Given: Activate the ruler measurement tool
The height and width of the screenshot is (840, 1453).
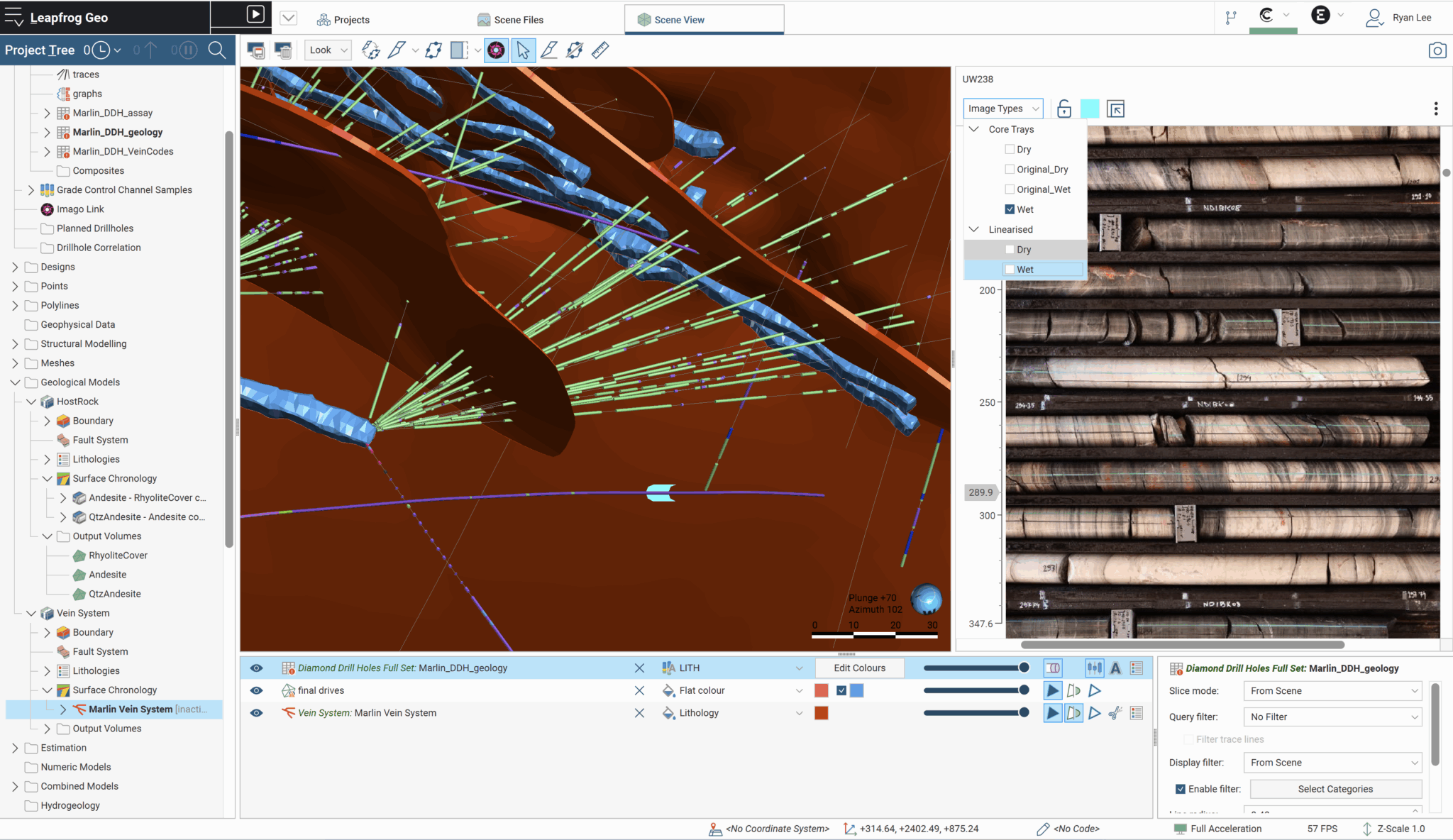Looking at the screenshot, I should 600,50.
